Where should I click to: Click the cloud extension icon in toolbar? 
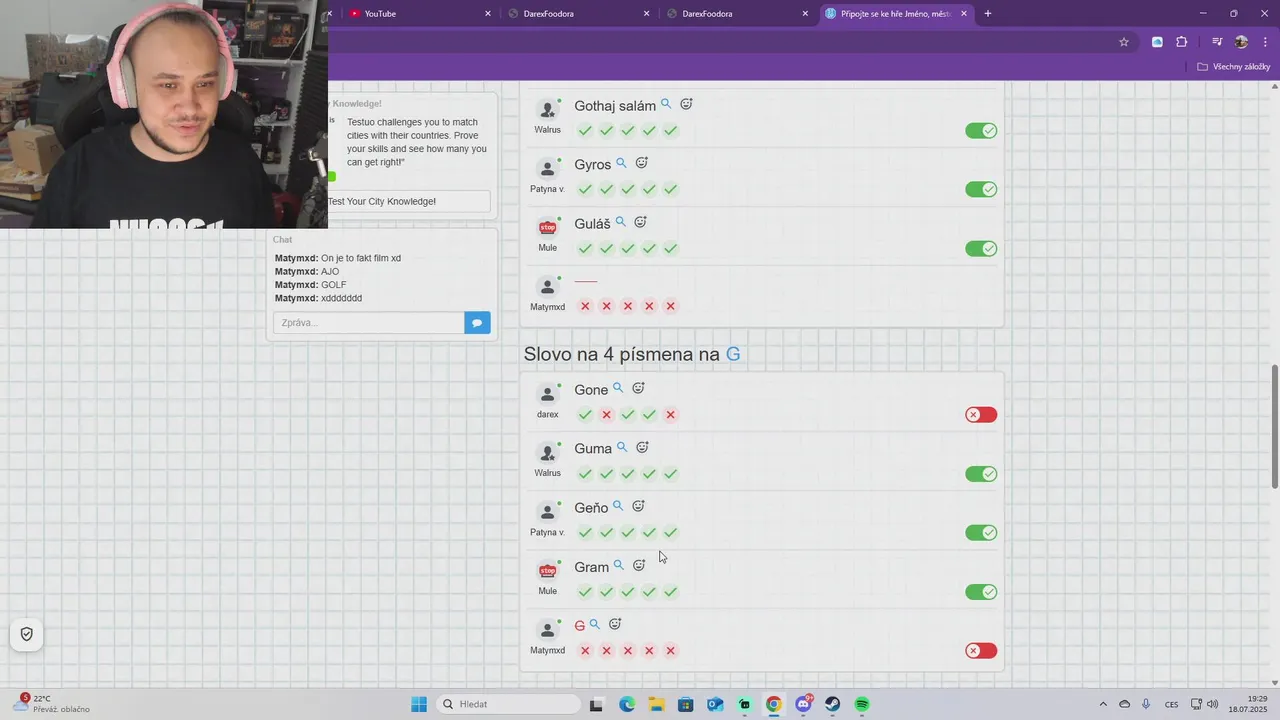tap(1157, 42)
